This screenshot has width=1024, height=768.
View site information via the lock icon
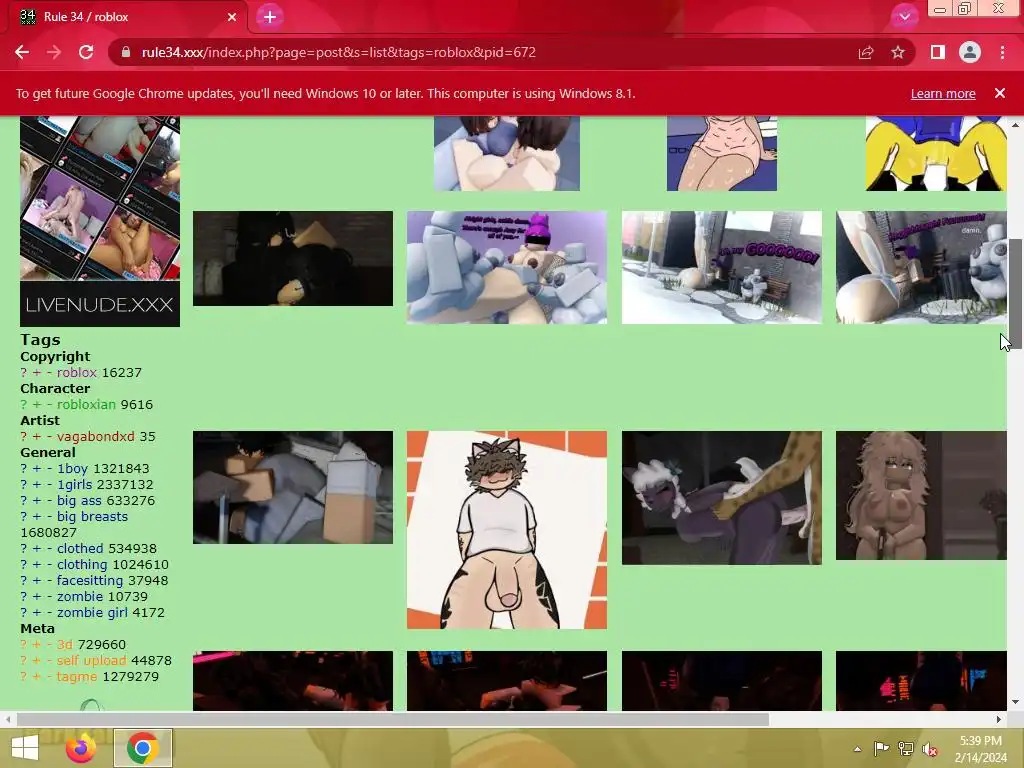[x=126, y=52]
